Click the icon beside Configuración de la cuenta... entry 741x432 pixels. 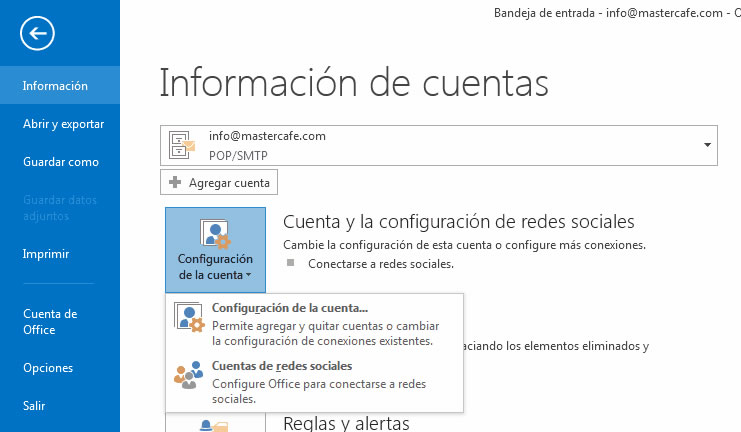(189, 318)
